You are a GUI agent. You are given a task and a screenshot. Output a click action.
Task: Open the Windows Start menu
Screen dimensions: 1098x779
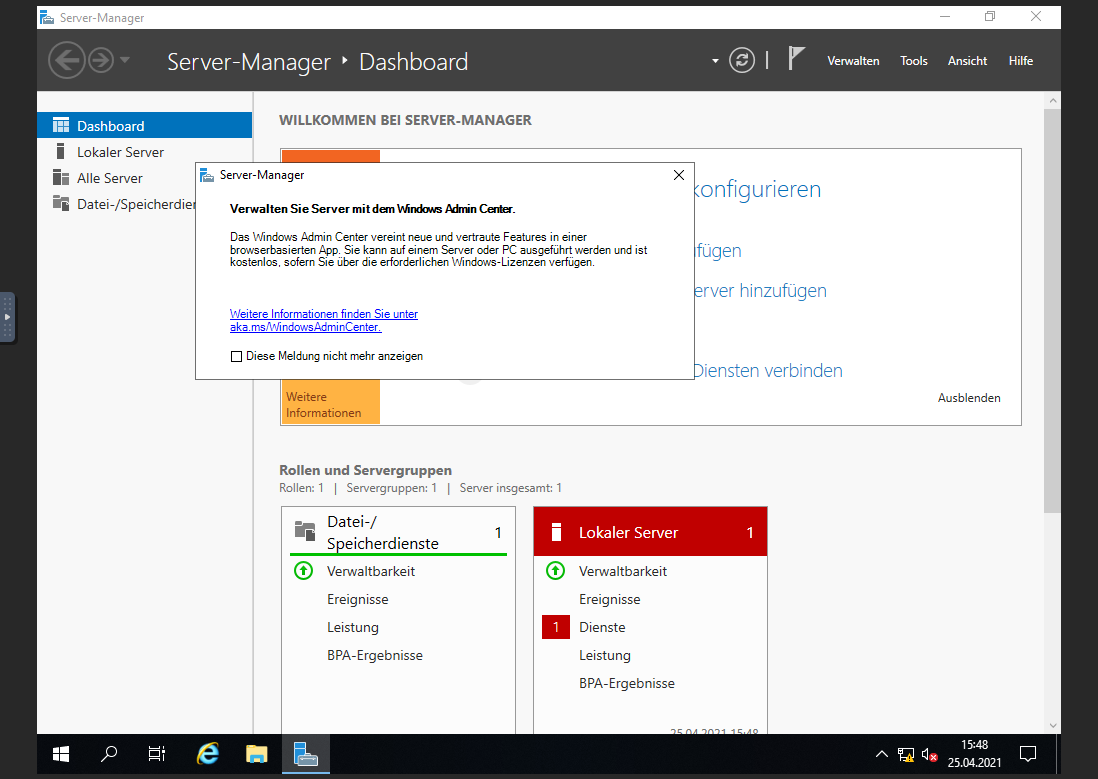click(61, 754)
